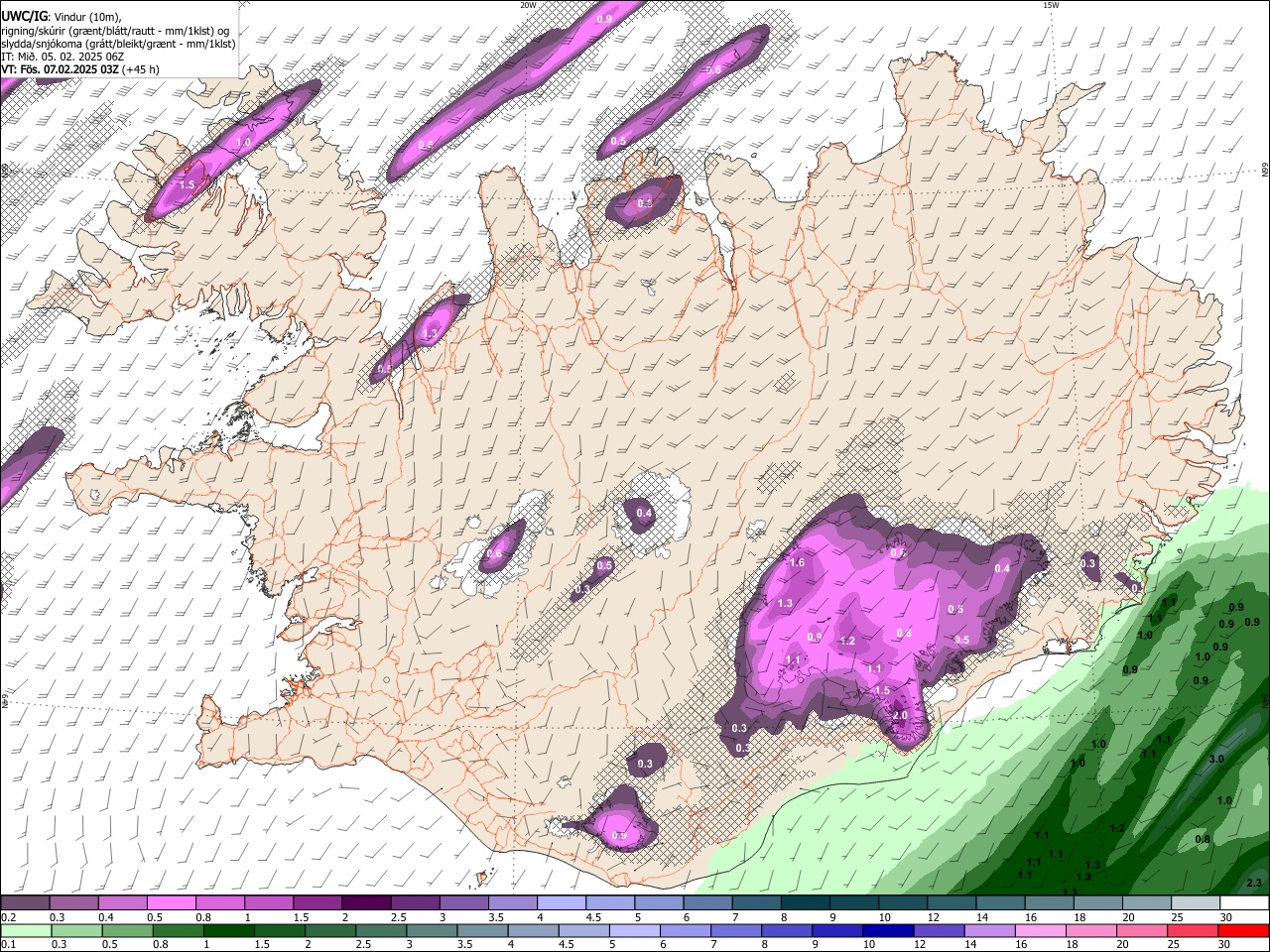Click the header line starting with "slydda/snjókoma"
The image size is (1270, 952).
coord(118,44)
